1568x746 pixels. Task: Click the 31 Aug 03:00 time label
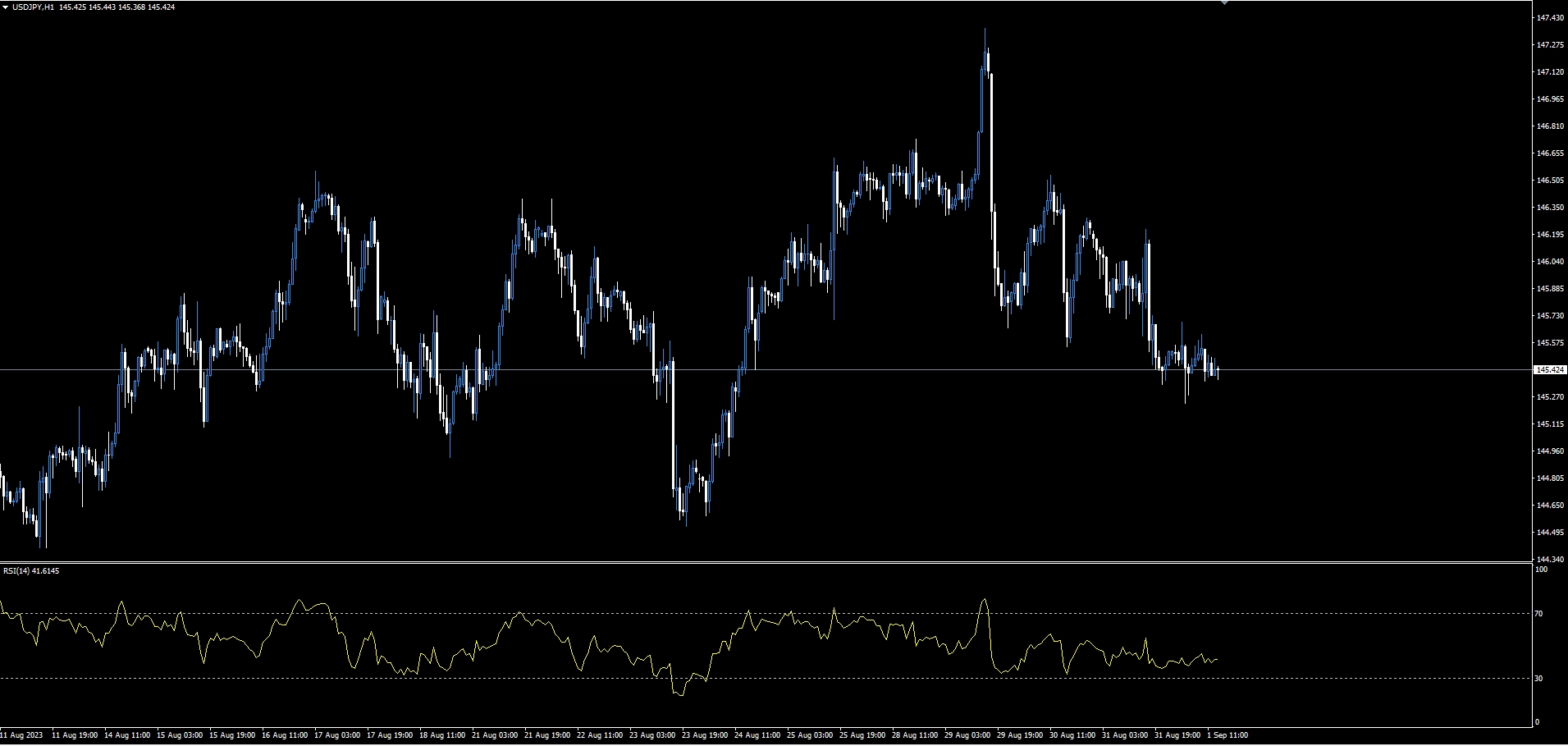point(1125,735)
